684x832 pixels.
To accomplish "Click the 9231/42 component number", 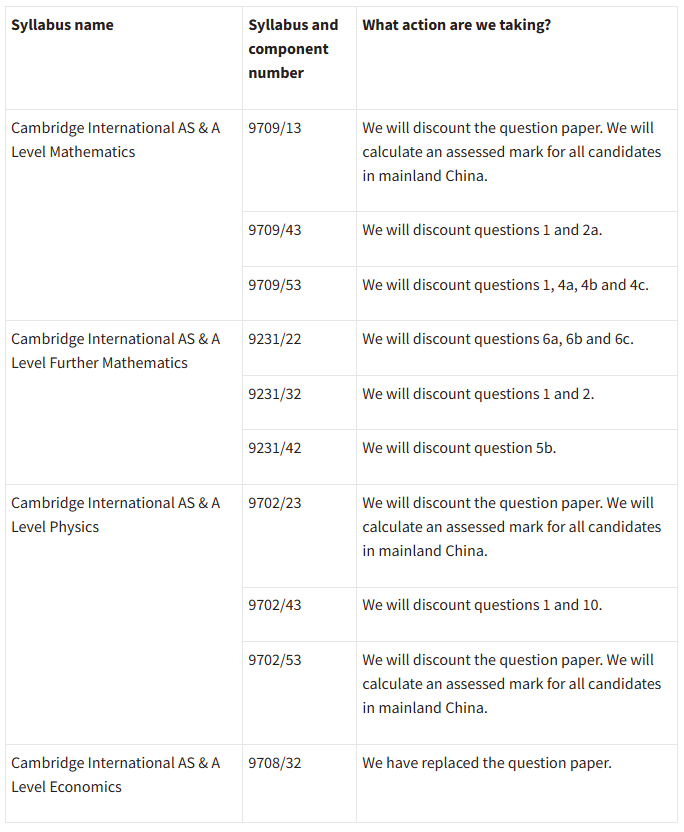I will (274, 448).
